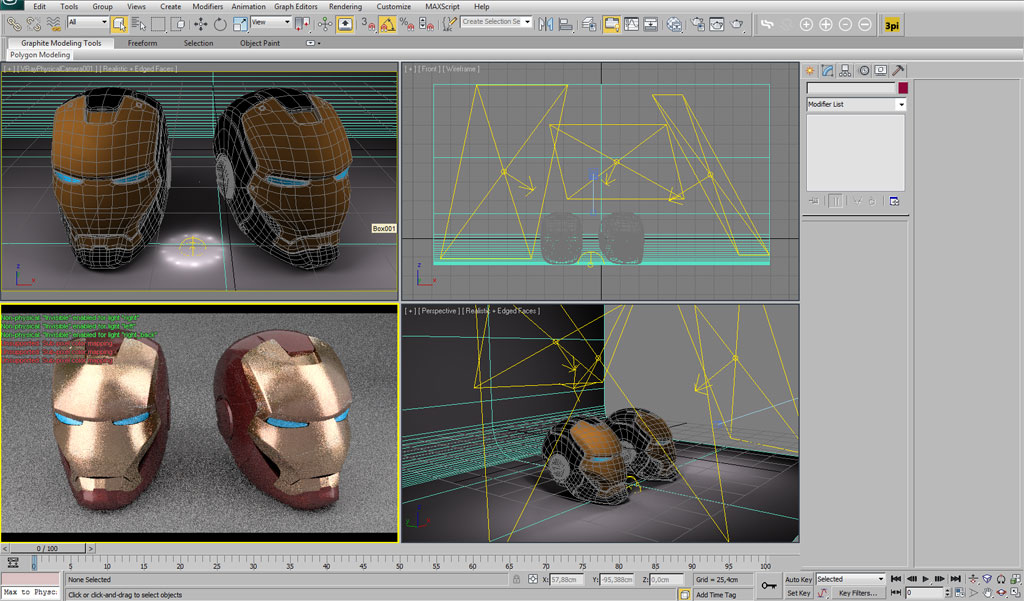The image size is (1024, 601).
Task: Click the yellow 3pi toolbar icon
Action: (891, 25)
